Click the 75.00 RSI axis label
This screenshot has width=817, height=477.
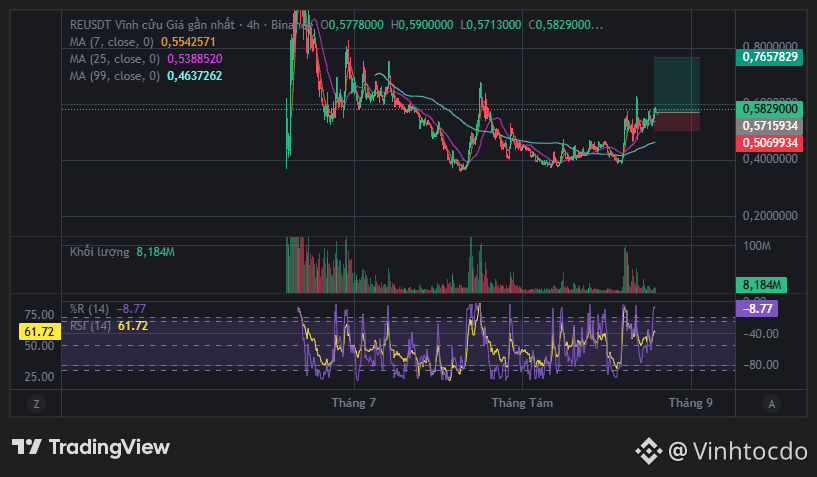coord(40,314)
